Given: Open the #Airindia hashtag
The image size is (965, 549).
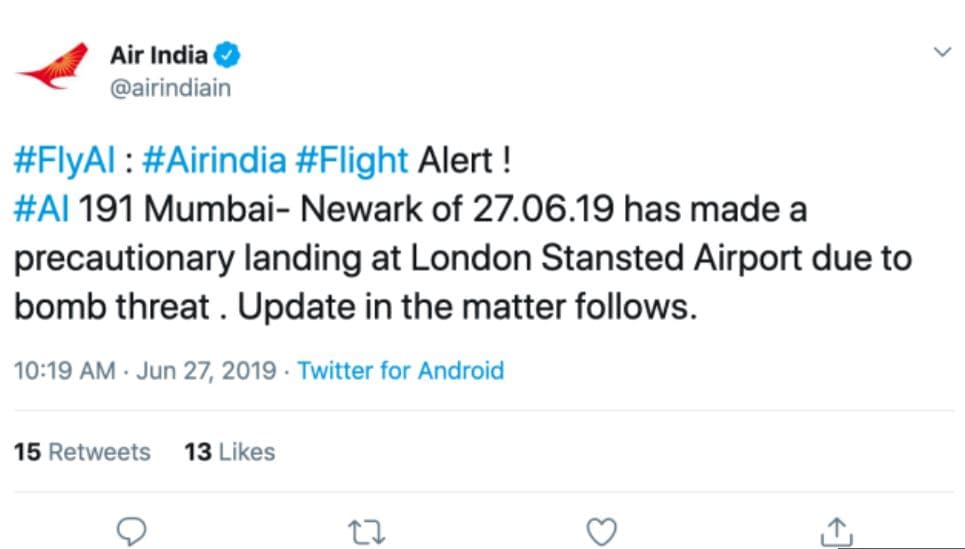Looking at the screenshot, I should (214, 161).
